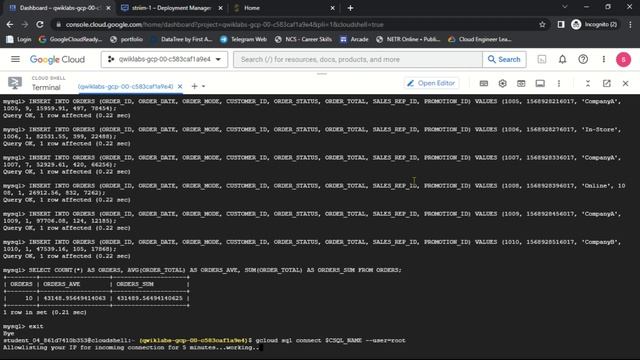Open the Incognito profile indicator
Viewport: 640px width, 360px height.
(x=594, y=24)
